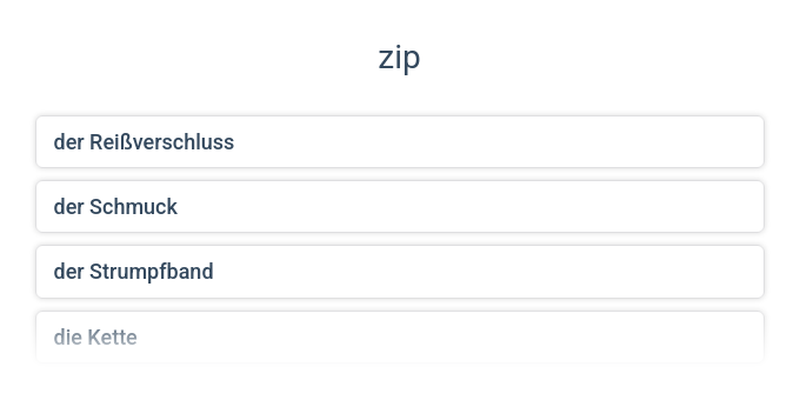
Task: Answer zip with the Strumpfband card
Action: [400, 272]
